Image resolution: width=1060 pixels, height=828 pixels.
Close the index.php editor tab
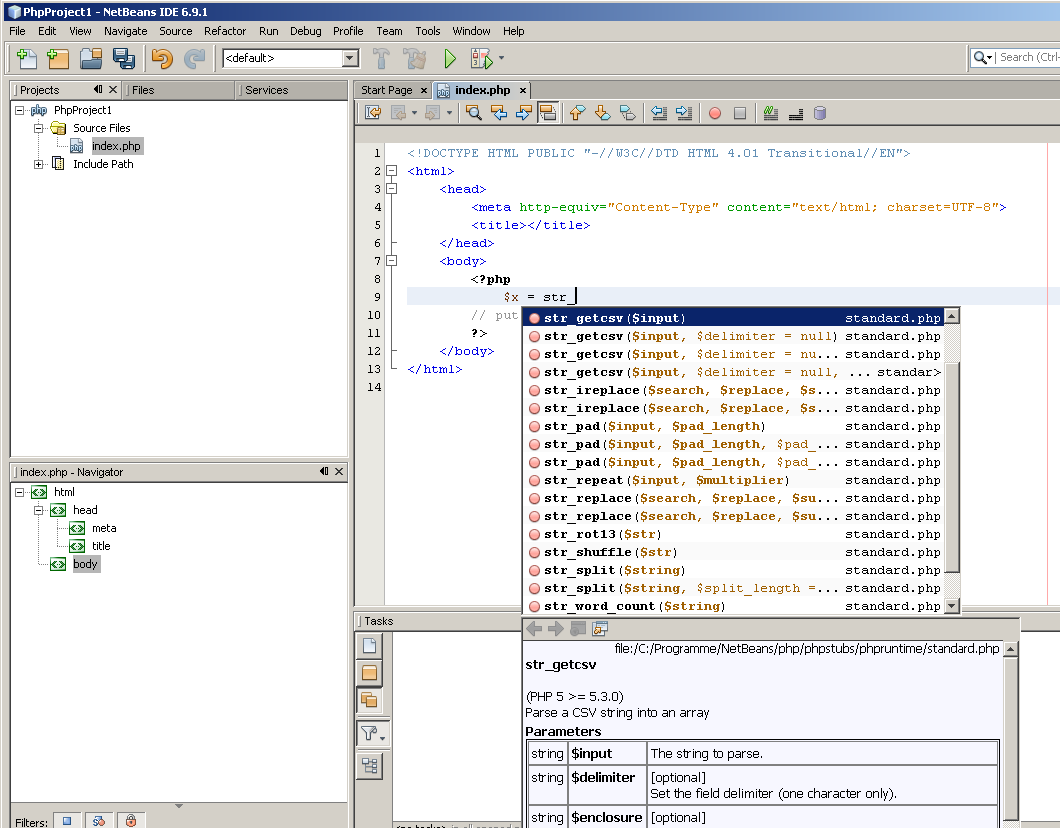tap(523, 90)
